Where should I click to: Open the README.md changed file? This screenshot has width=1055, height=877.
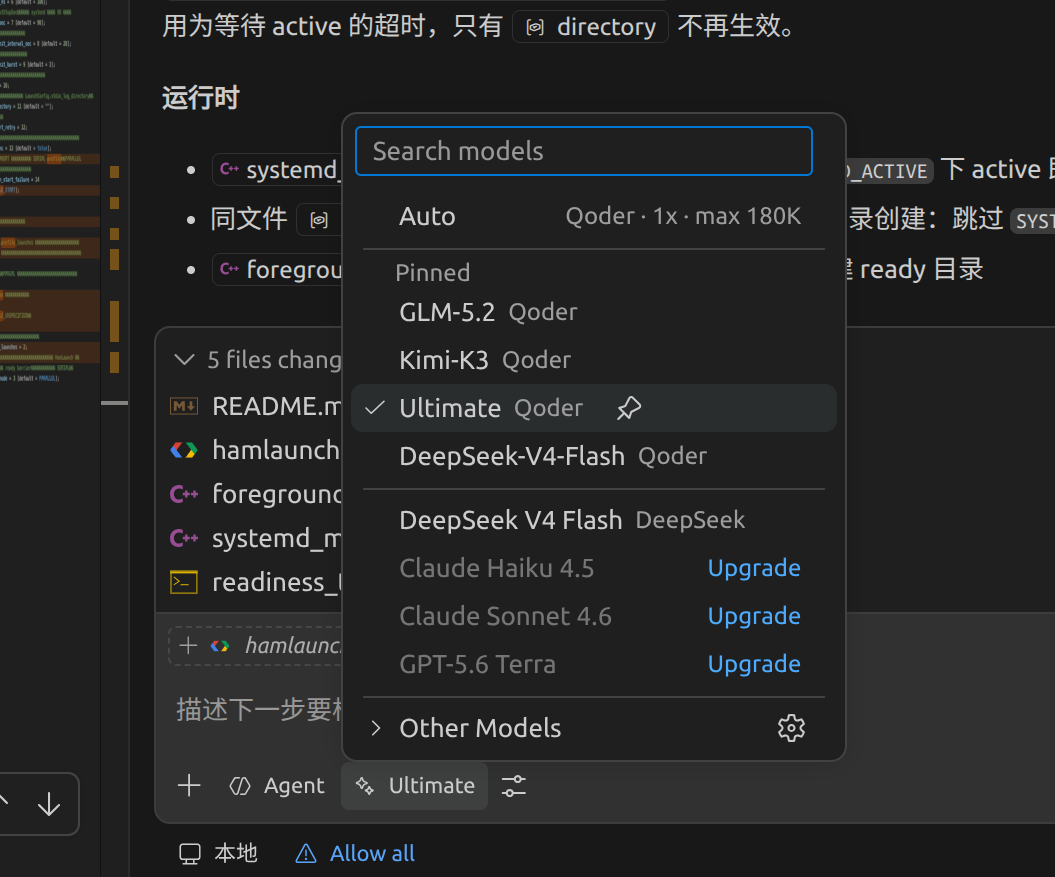256,407
